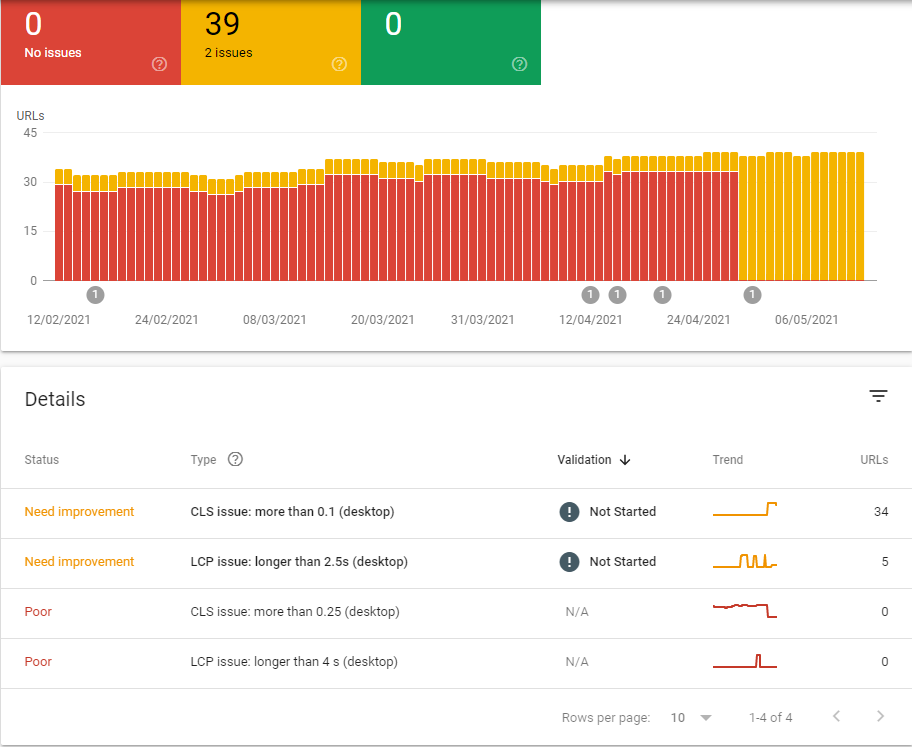Click the Trend column header
Viewport: 912px width, 747px height.
(728, 460)
